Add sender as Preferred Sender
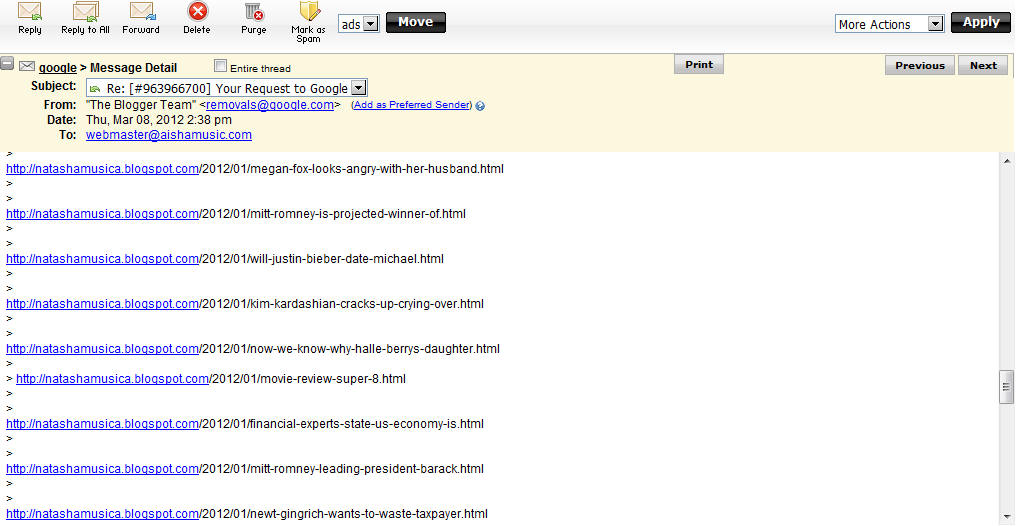Screen dimensions: 1017x526 (411, 105)
